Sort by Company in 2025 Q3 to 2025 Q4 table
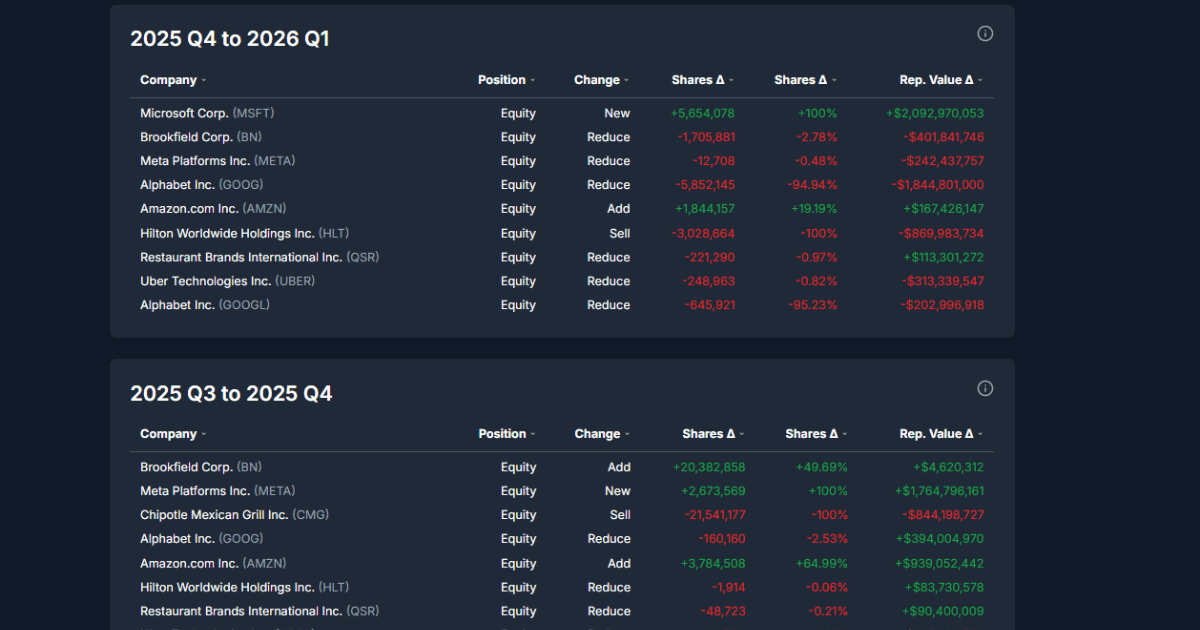 tap(173, 434)
